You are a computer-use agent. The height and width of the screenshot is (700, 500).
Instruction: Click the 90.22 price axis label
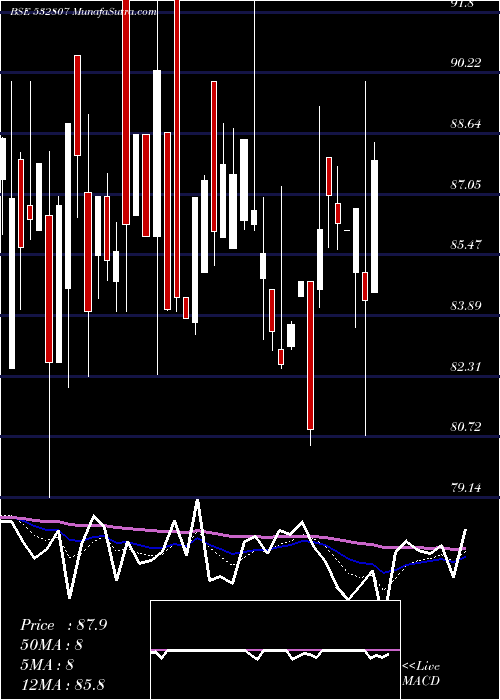click(466, 63)
